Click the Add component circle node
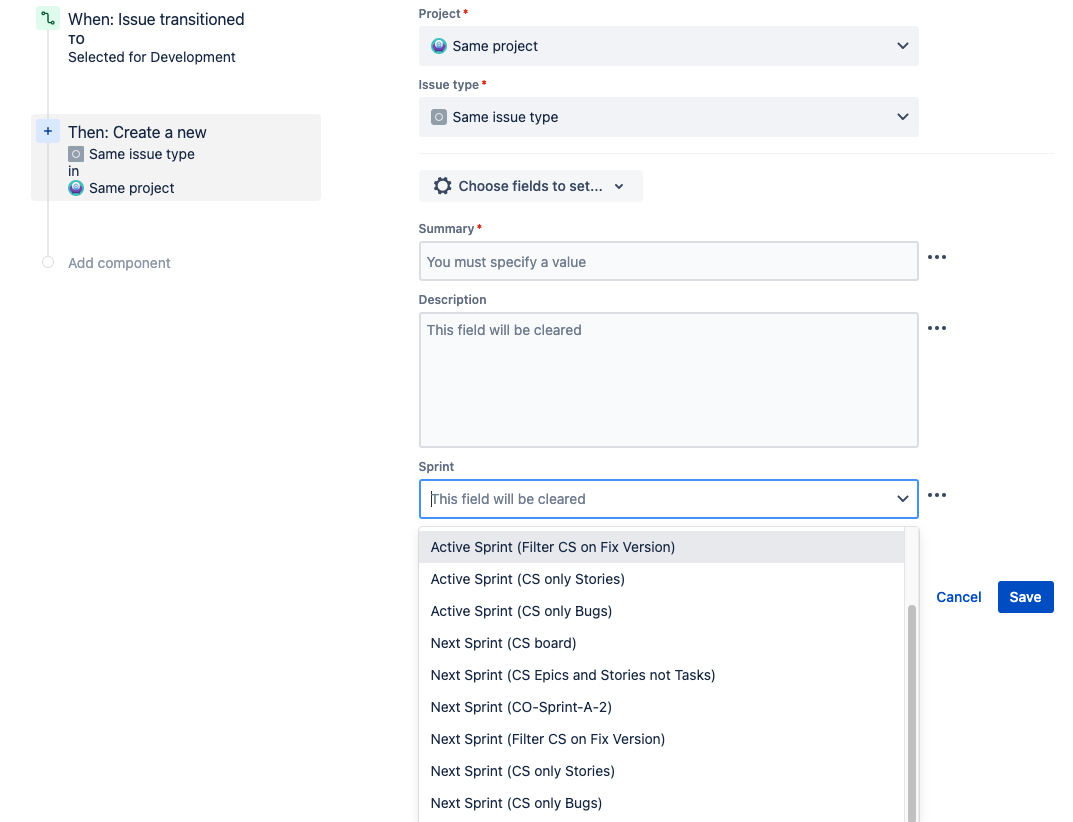Screen dimensions: 1073x822 48,263
